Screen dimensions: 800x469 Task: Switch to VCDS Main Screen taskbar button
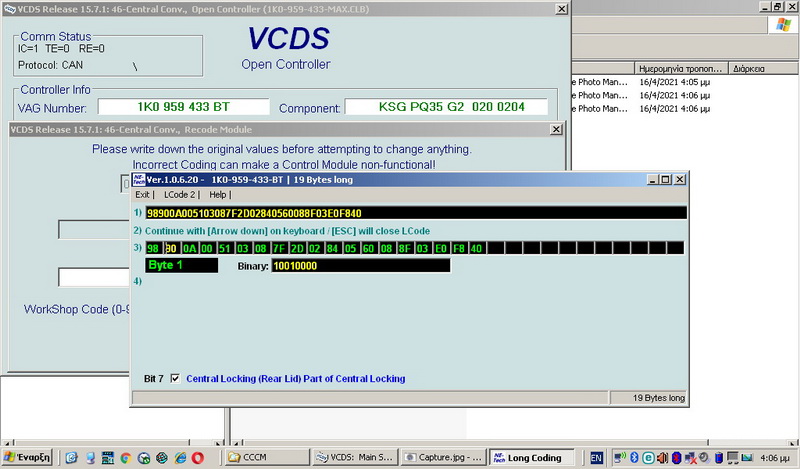click(355, 457)
